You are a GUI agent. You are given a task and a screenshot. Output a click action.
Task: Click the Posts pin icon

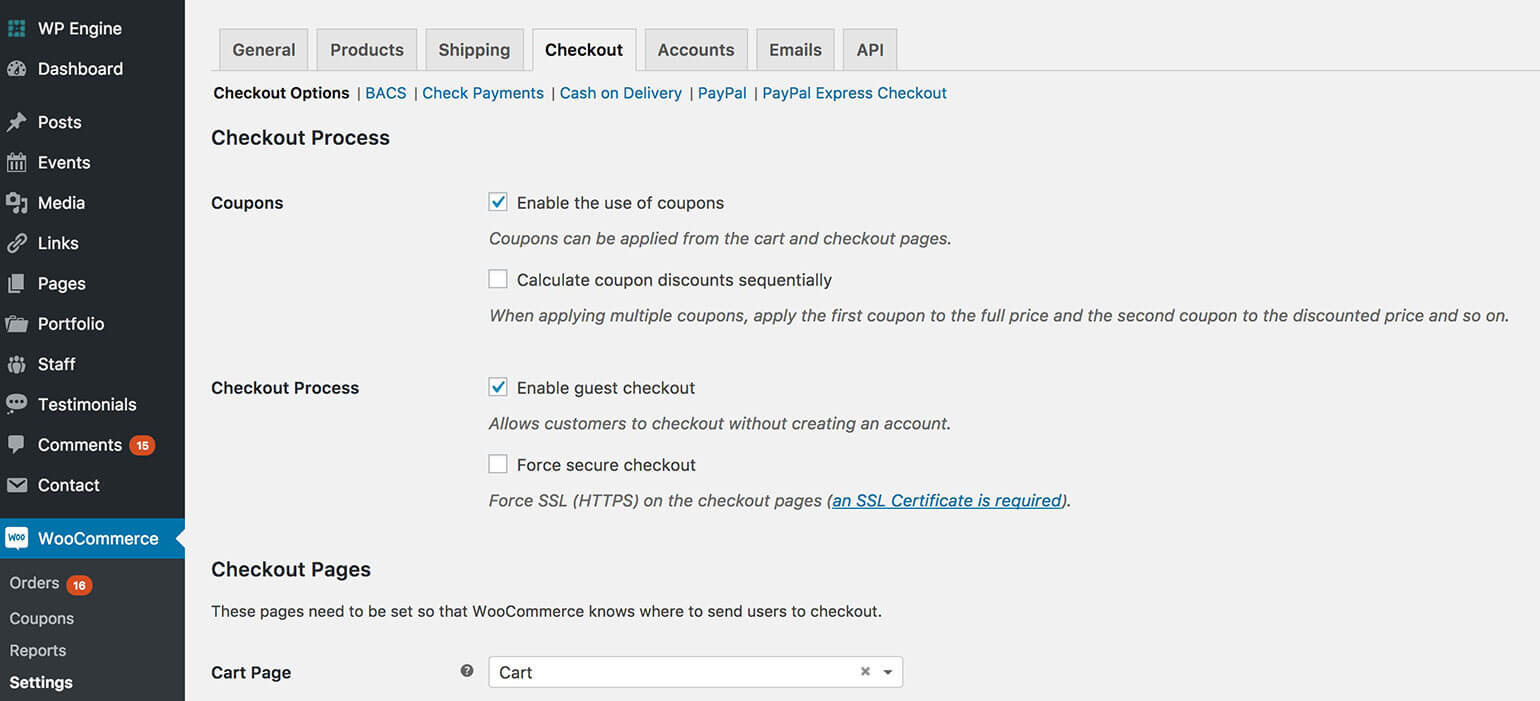(16, 121)
